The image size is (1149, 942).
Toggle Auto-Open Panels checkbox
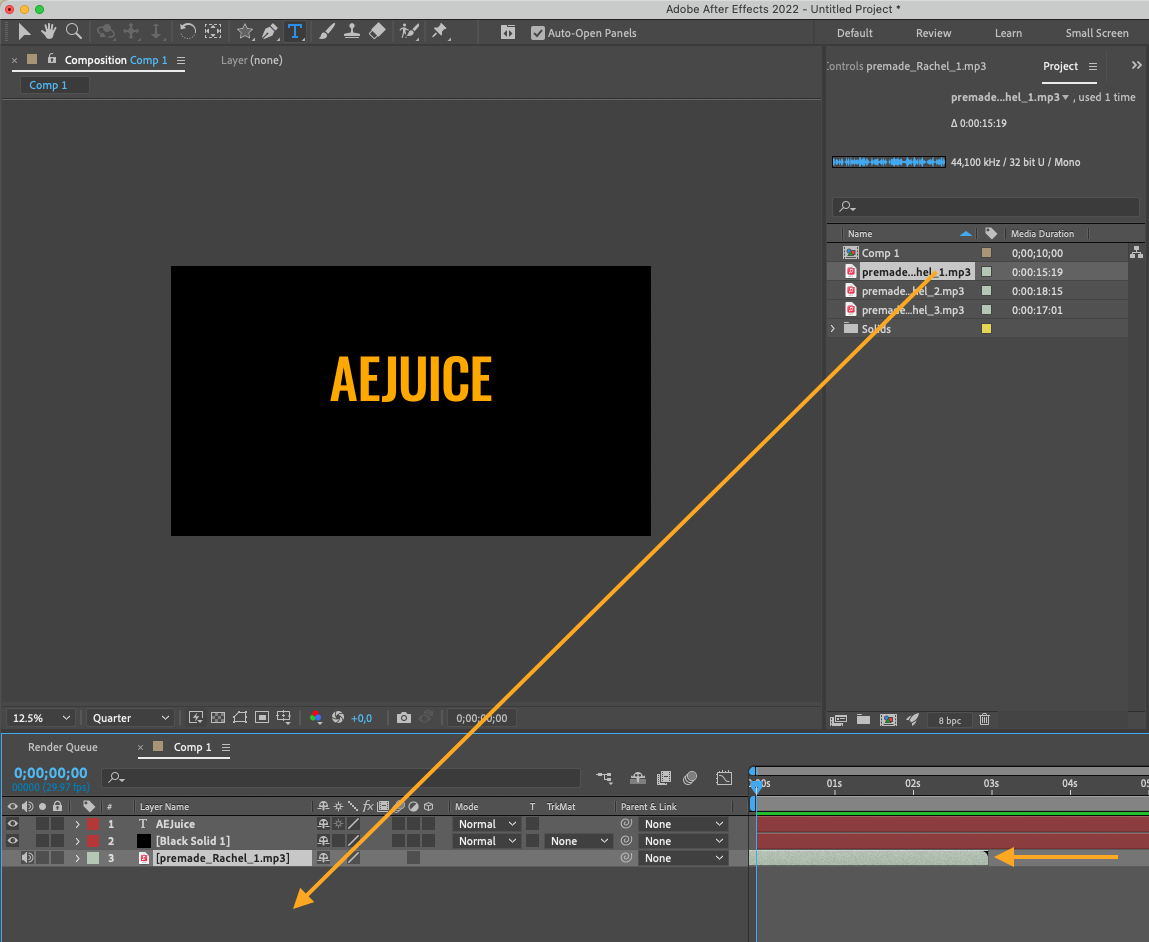[x=538, y=33]
